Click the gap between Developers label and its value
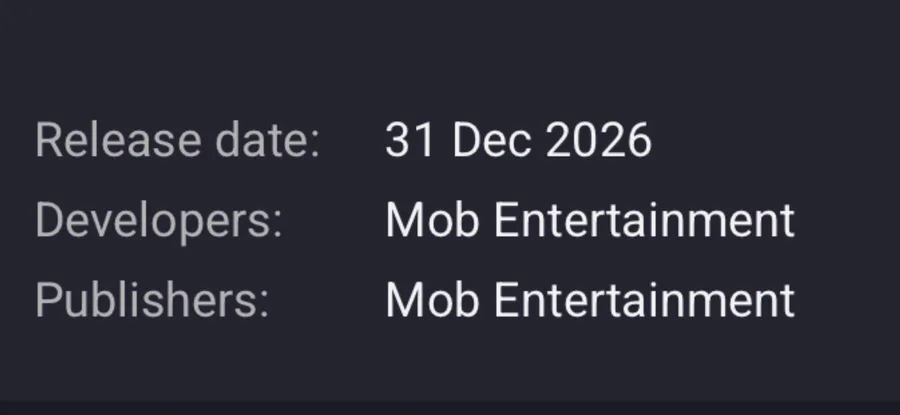 (334, 220)
